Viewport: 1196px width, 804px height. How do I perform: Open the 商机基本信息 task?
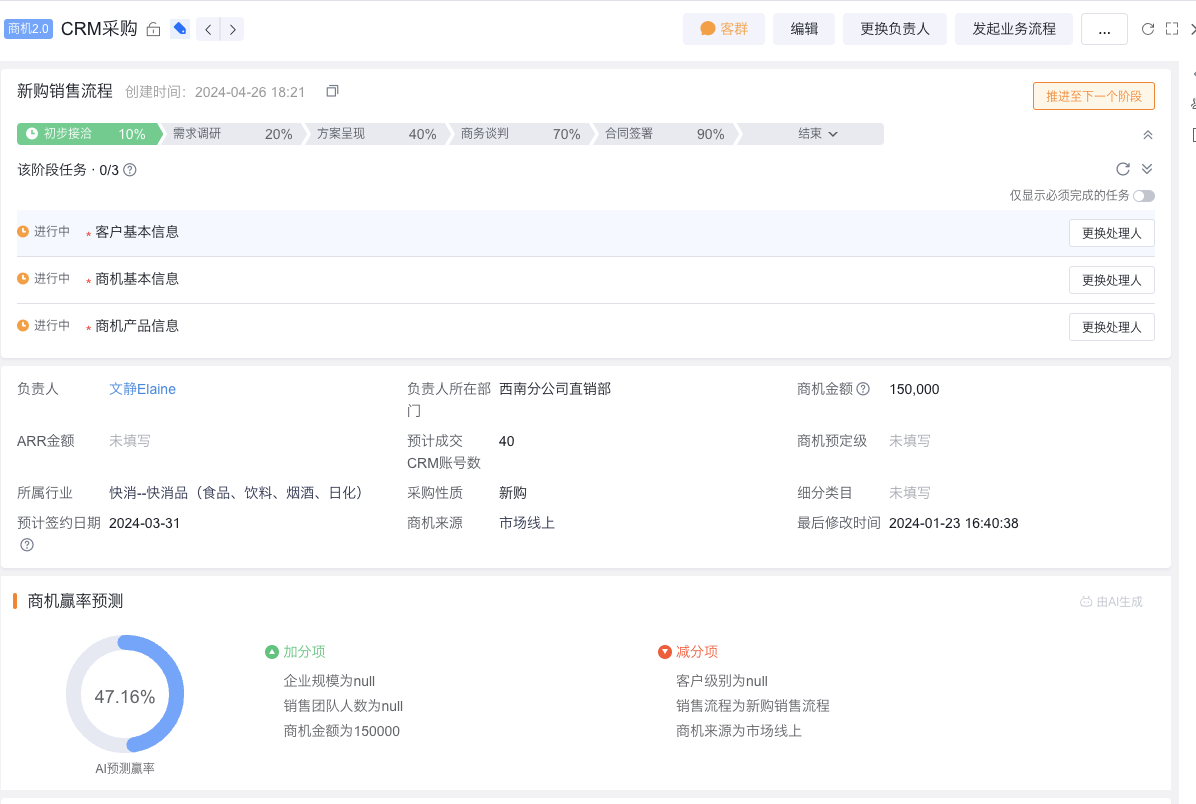point(137,279)
